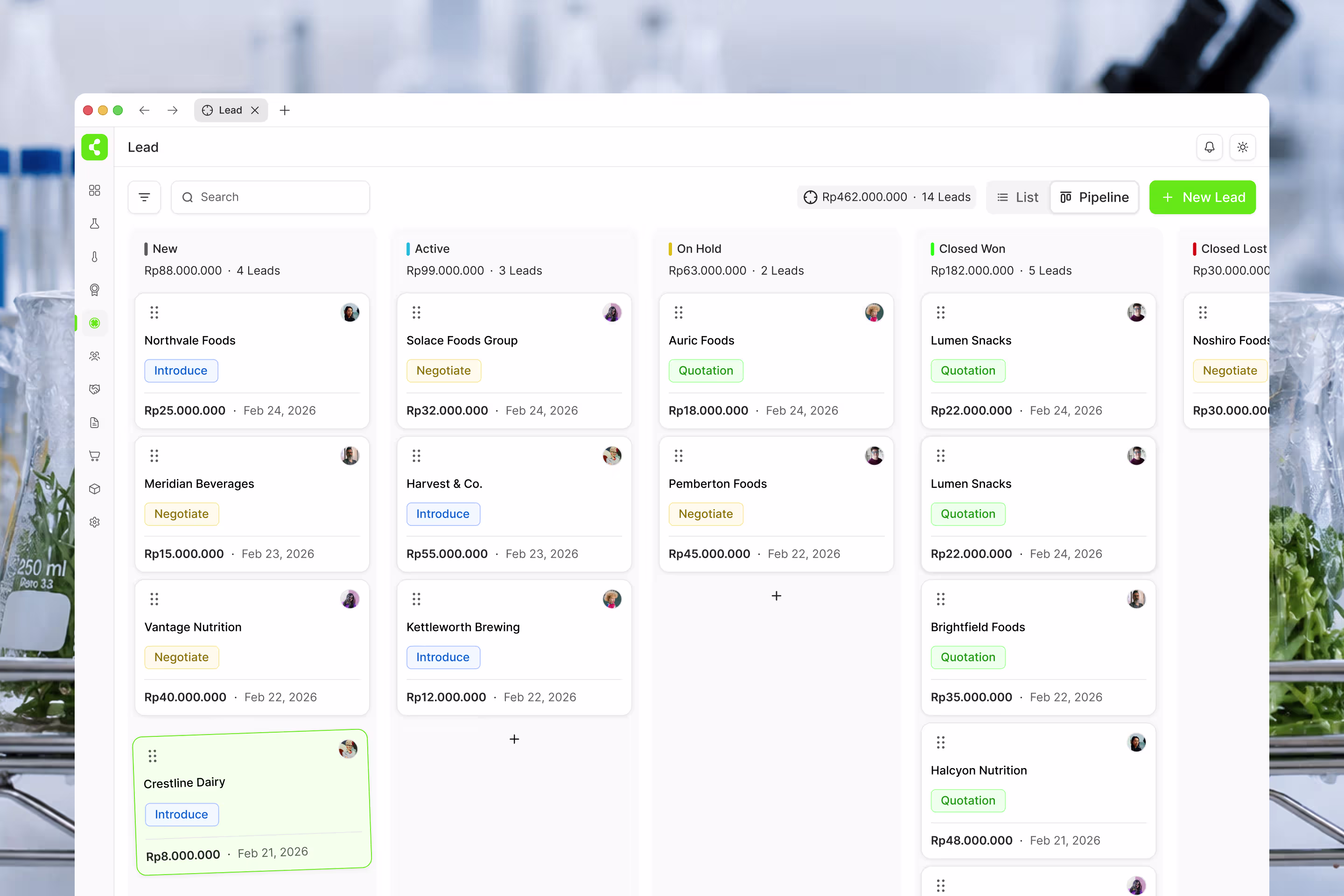
Task: Open the dashboard grid icon in sidebar
Action: [x=95, y=190]
